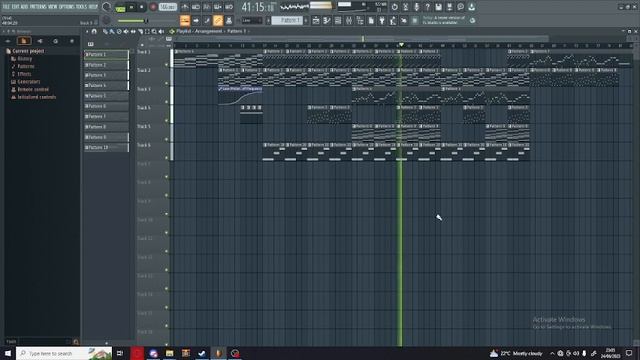Image resolution: width=640 pixels, height=360 pixels.
Task: Mute Track 1 via green dot
Action: pyautogui.click(x=166, y=64)
